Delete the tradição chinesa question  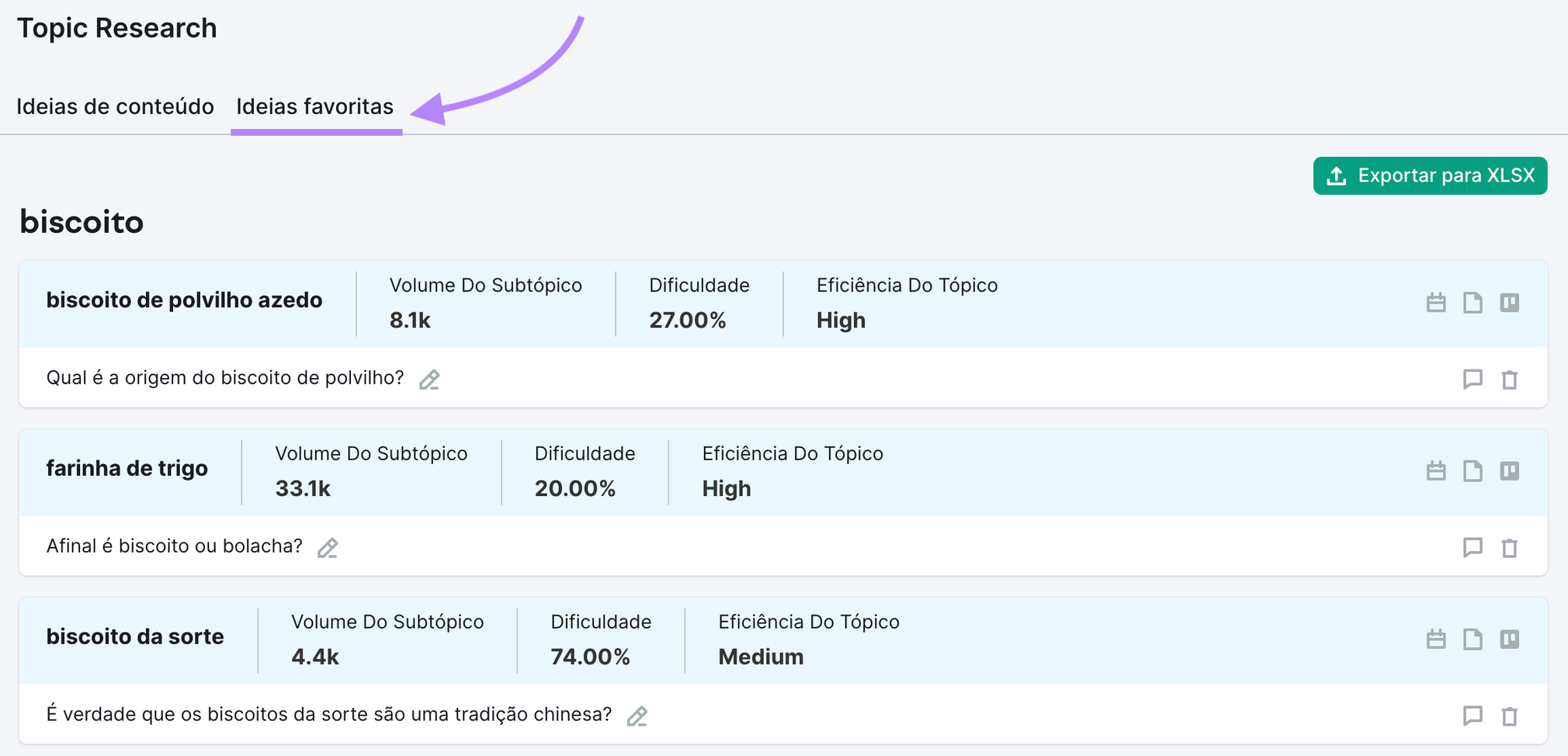coord(1509,716)
